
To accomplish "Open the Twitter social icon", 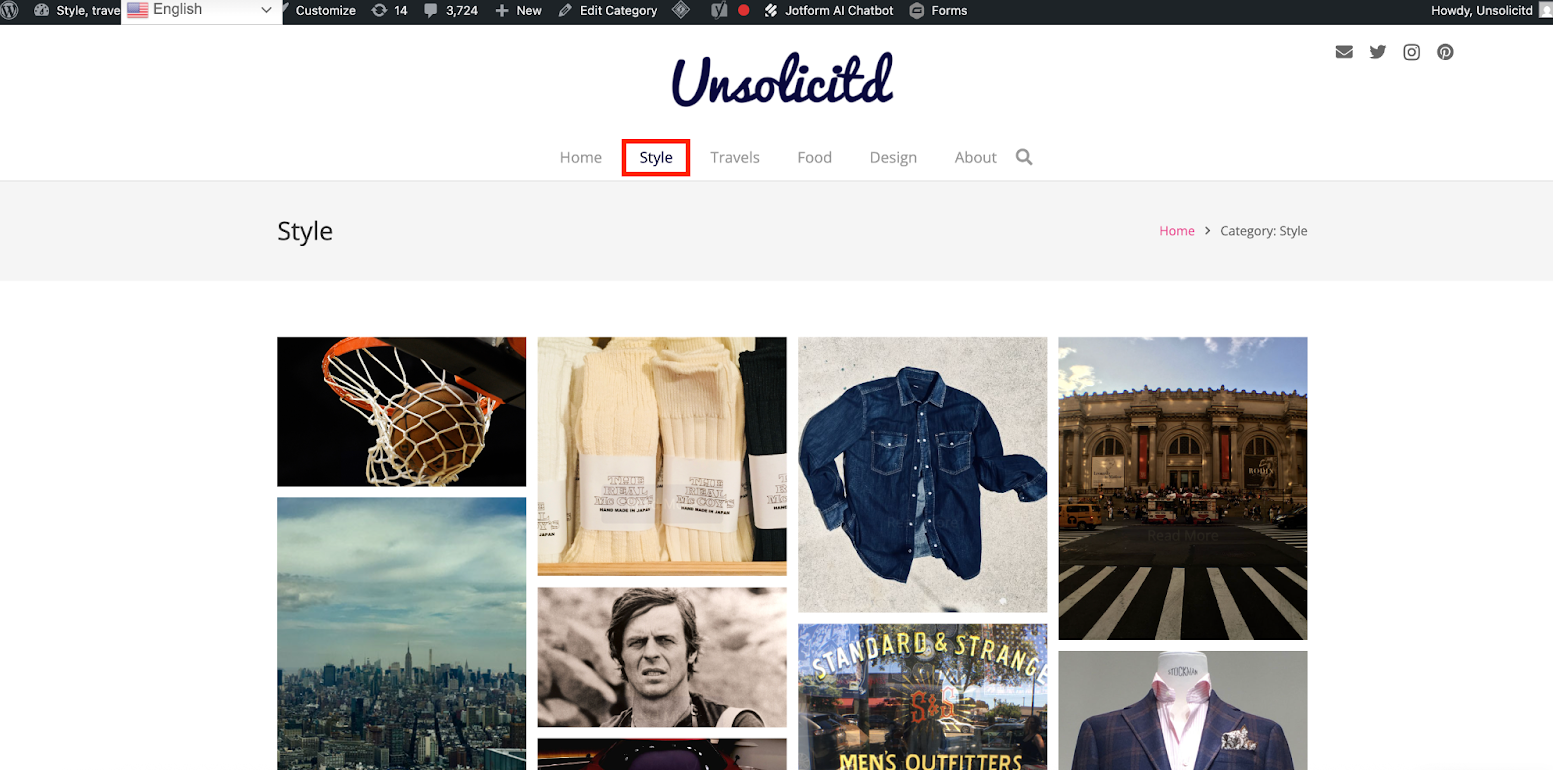I will pyautogui.click(x=1378, y=52).
